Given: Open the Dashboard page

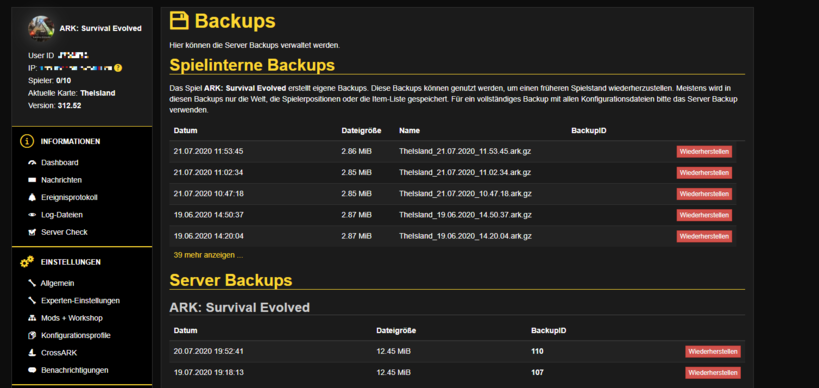Looking at the screenshot, I should click(x=60, y=163).
